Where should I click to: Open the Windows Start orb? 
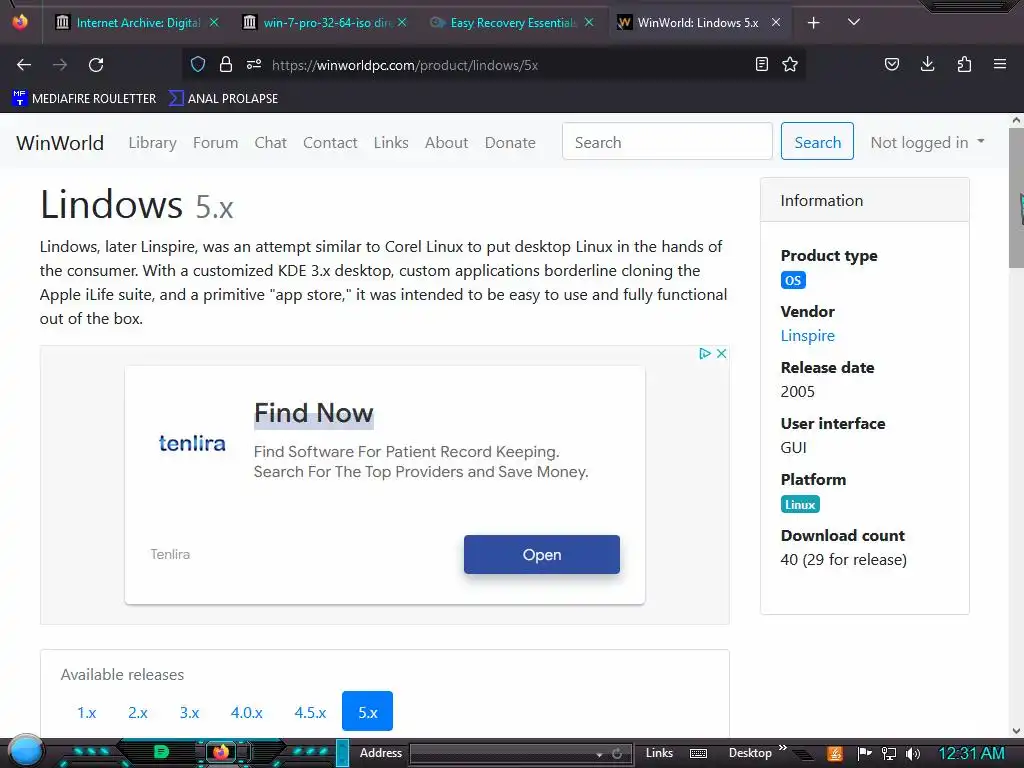pos(25,751)
